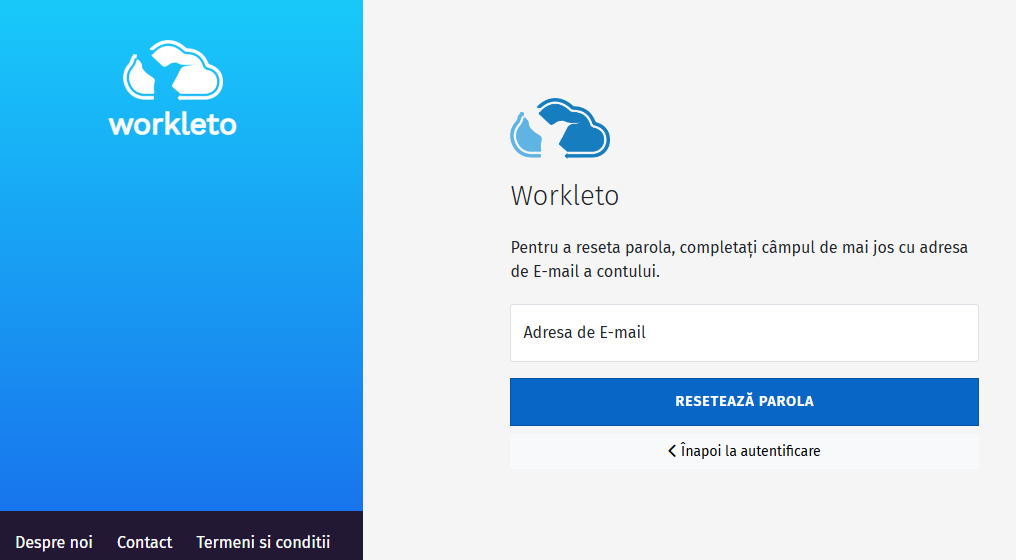Focus the Adresa de E-mail input field

744,333
